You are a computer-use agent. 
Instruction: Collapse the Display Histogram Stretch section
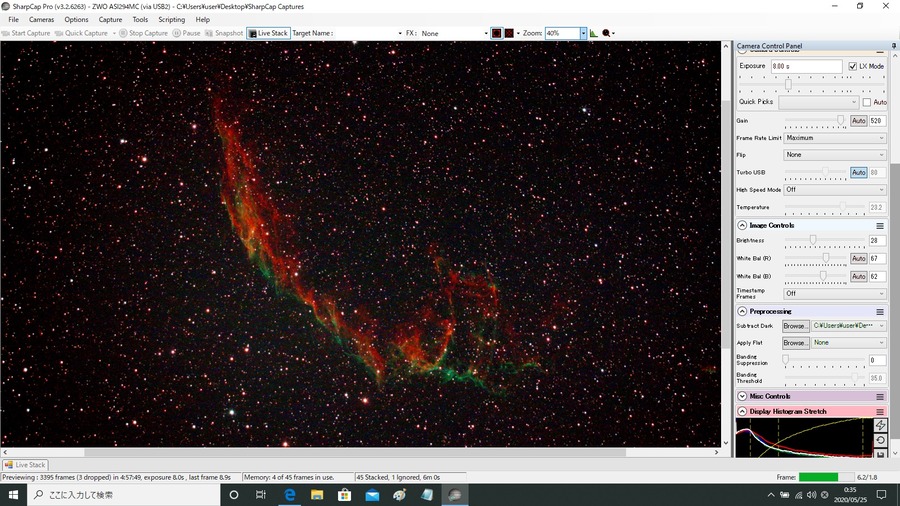[742, 411]
